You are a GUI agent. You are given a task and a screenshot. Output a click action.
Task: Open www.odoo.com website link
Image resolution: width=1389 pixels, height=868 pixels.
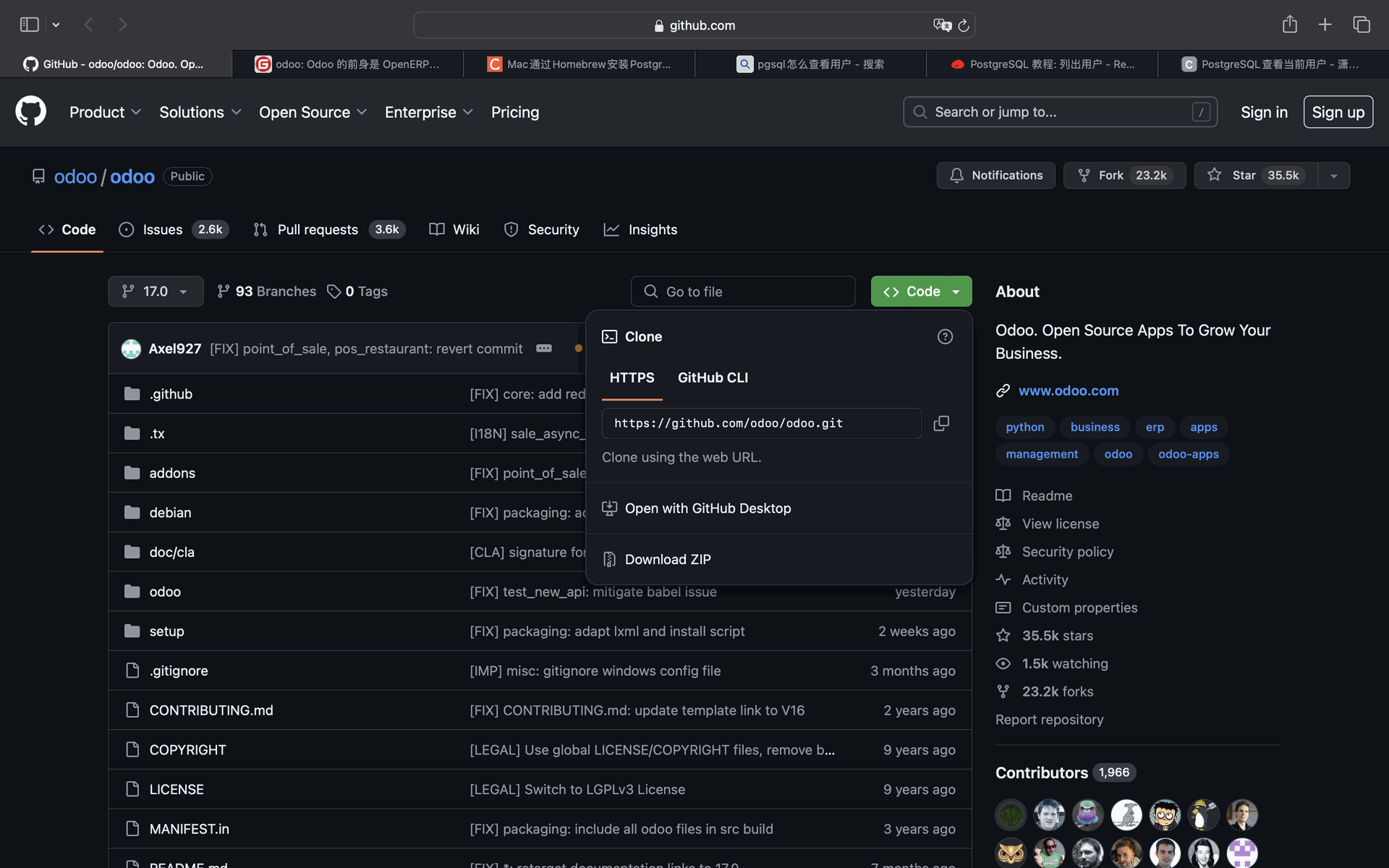(x=1069, y=391)
